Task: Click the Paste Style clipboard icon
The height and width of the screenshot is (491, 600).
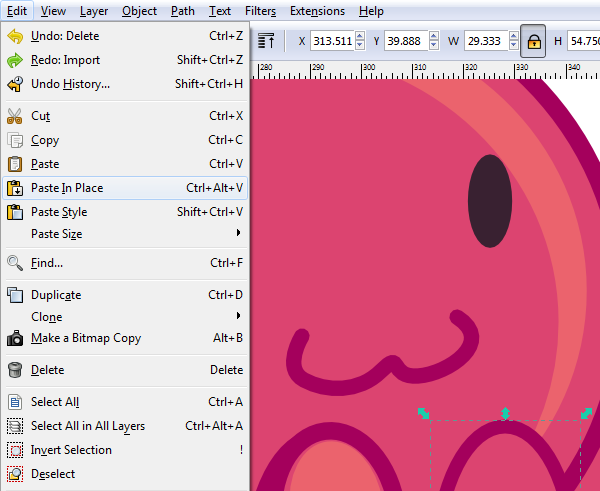Action: 15,212
